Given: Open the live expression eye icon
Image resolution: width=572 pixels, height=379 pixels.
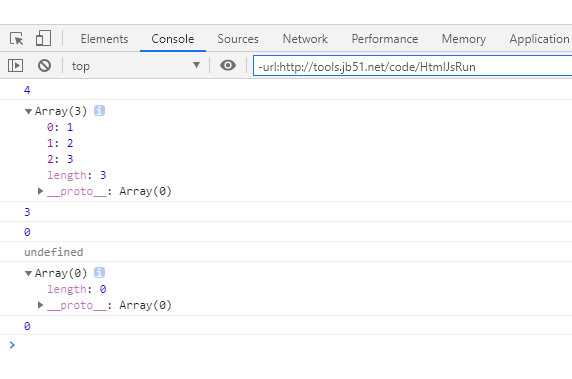Looking at the screenshot, I should (x=228, y=65).
